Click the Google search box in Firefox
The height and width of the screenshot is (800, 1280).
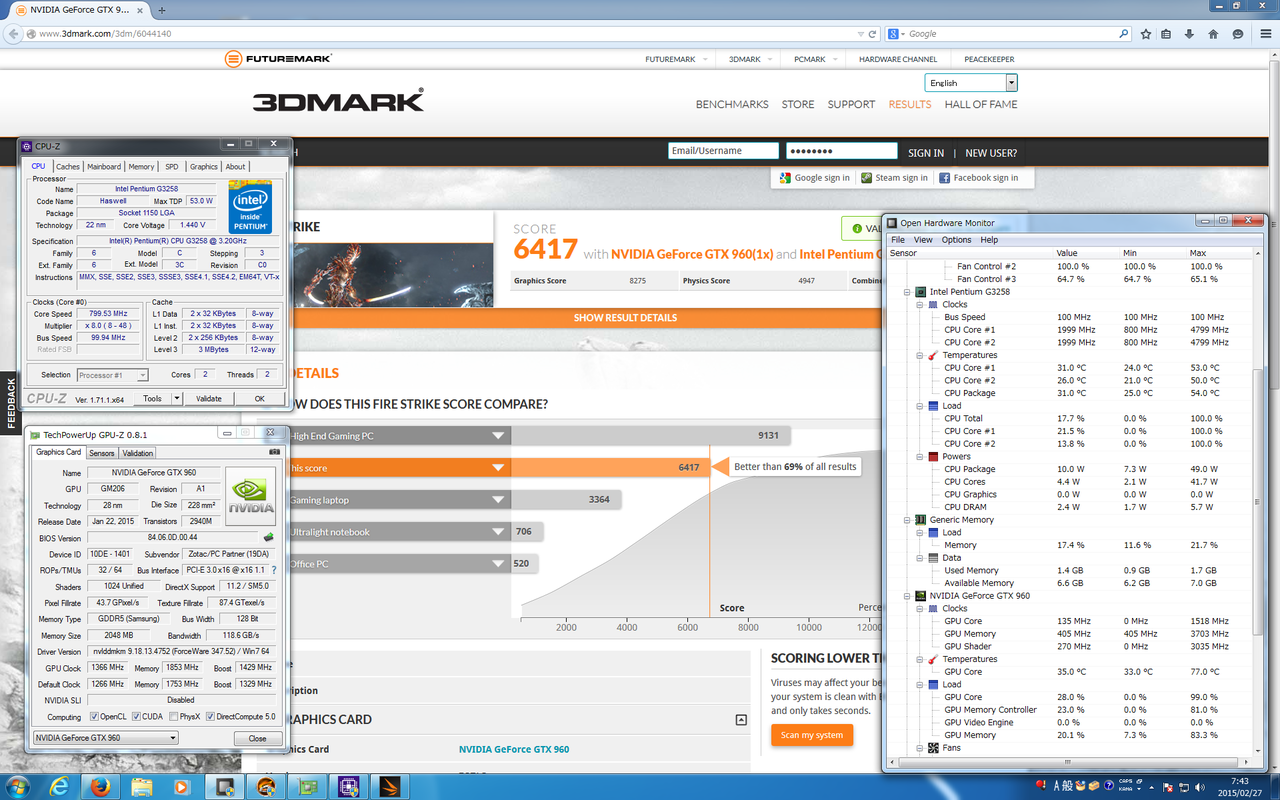(1007, 33)
